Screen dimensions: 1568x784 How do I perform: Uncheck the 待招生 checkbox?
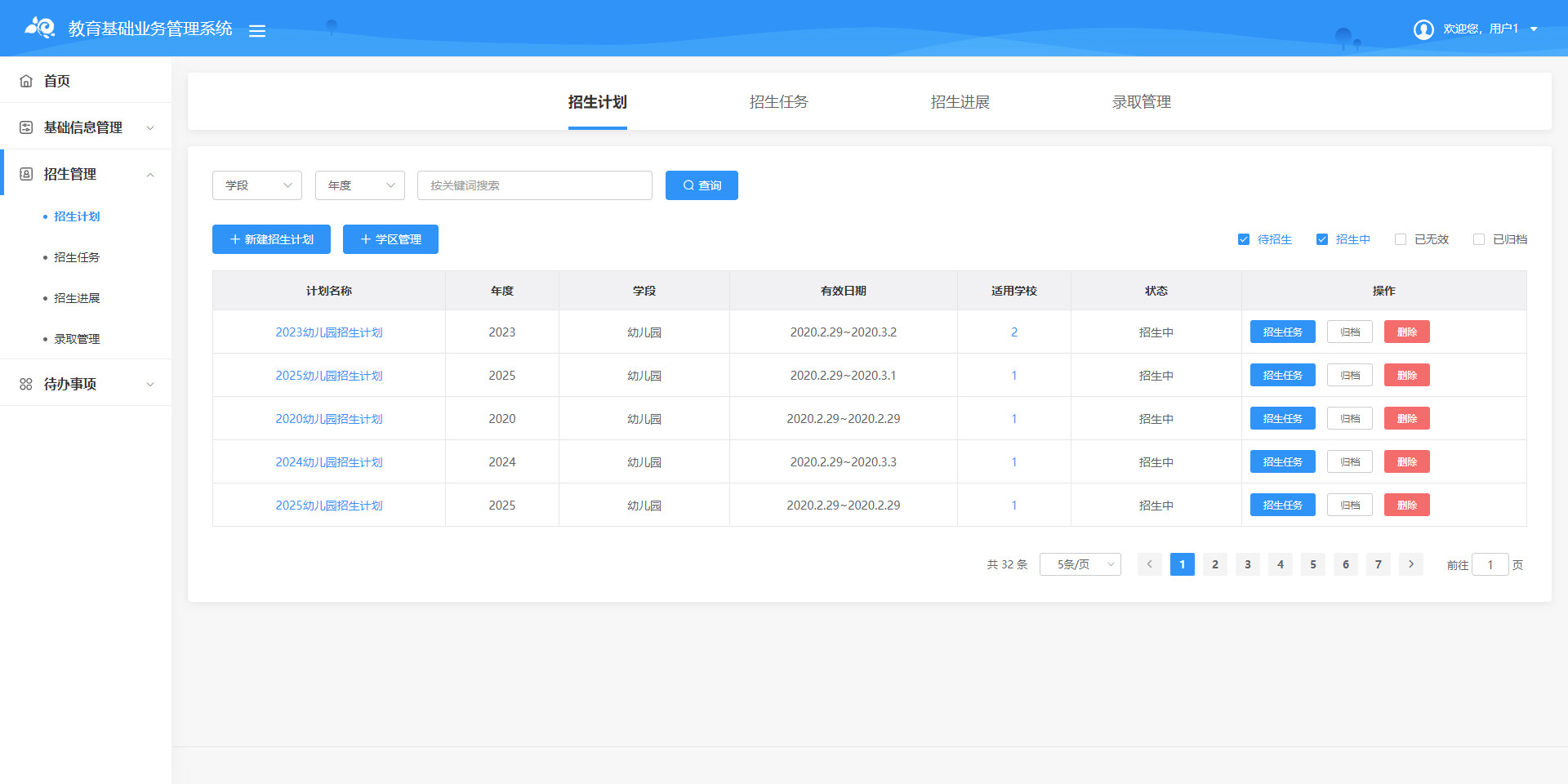point(1244,239)
